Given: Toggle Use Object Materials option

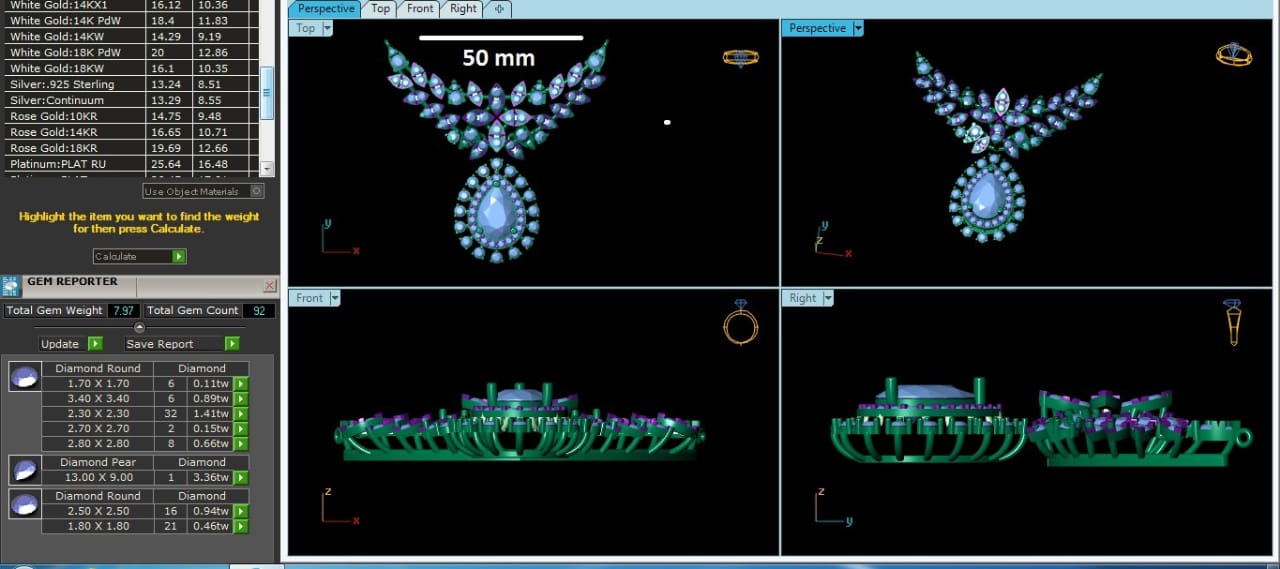Looking at the screenshot, I should click(x=256, y=191).
